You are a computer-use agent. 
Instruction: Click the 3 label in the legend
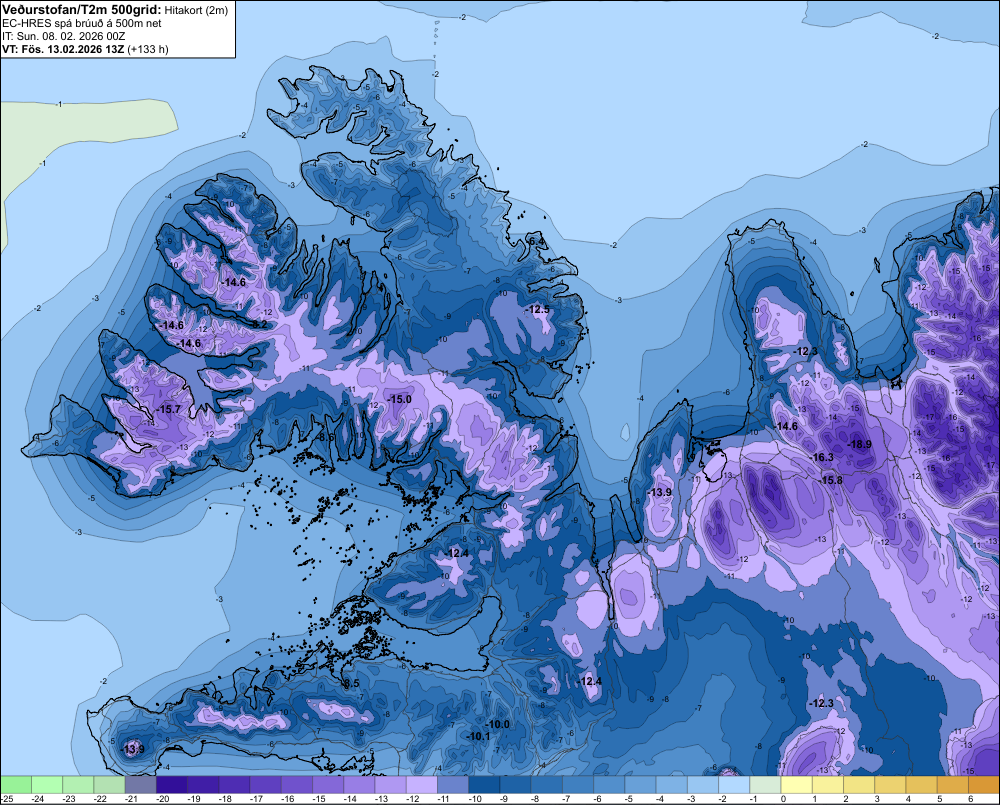(x=877, y=799)
